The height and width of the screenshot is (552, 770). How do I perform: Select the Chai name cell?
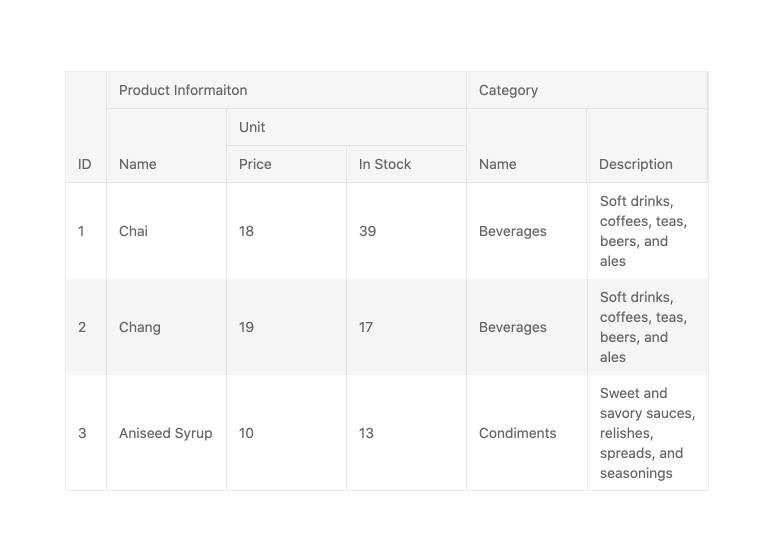click(133, 231)
